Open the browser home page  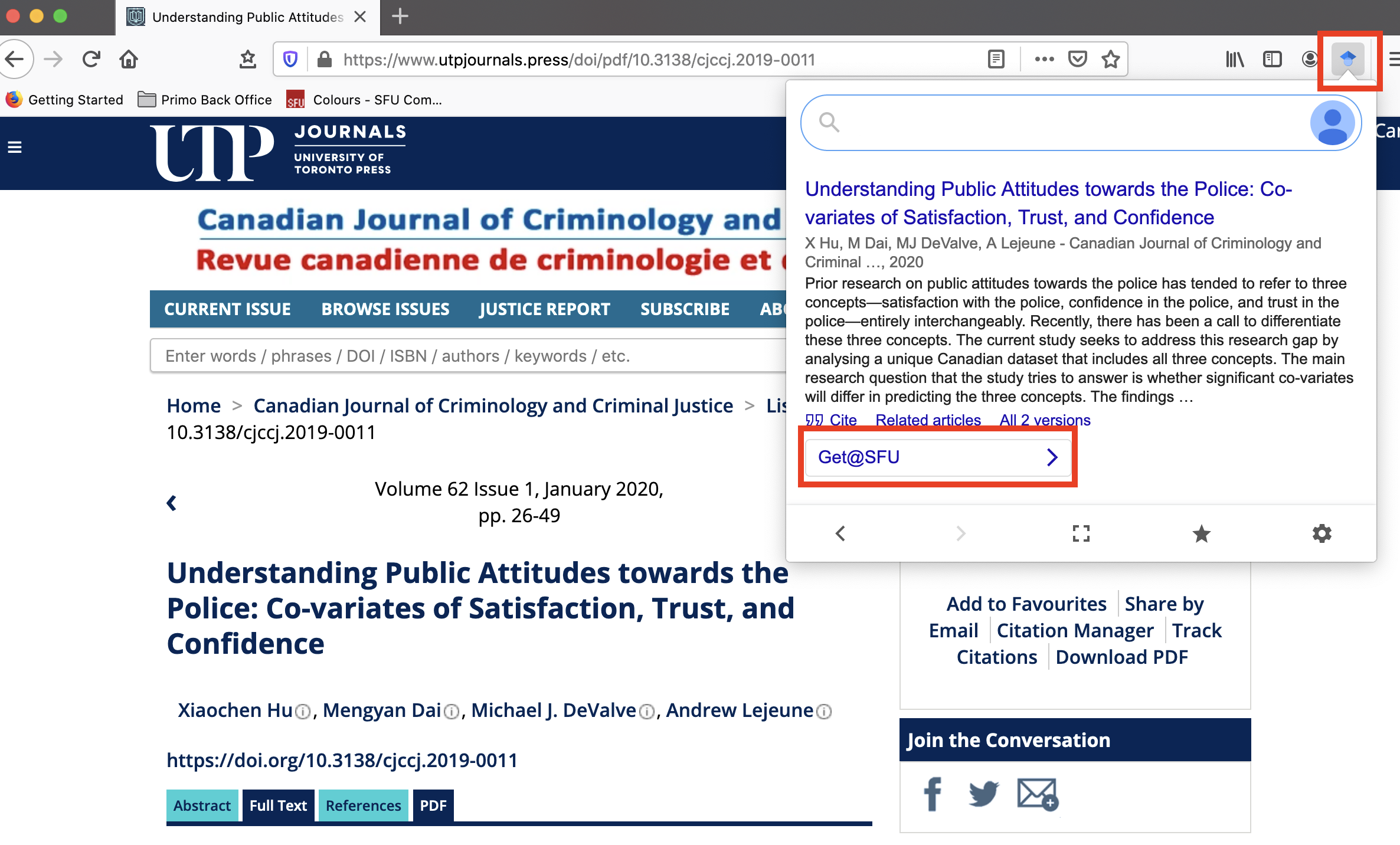[129, 59]
